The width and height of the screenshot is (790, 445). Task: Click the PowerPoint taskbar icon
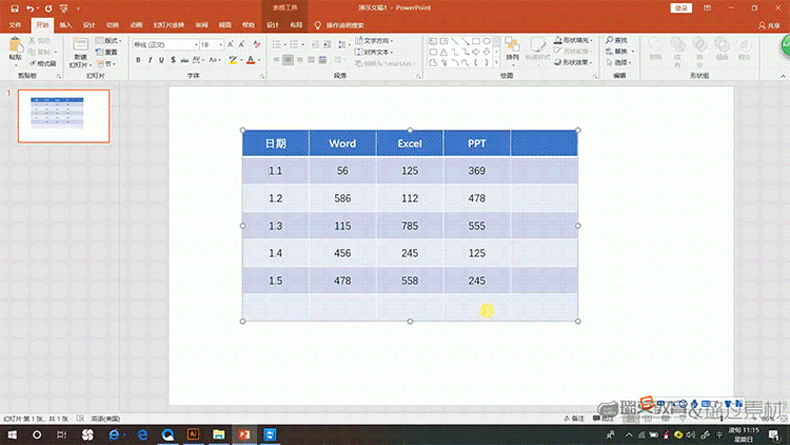click(244, 434)
